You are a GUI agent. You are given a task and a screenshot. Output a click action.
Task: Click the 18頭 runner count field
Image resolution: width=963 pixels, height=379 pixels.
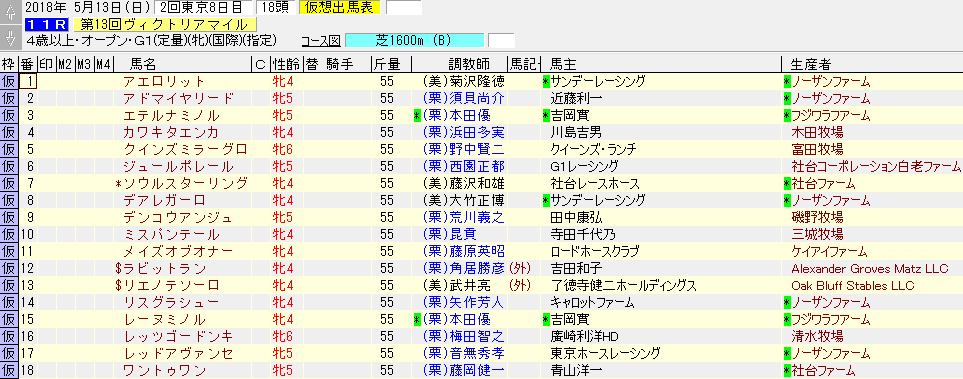click(275, 8)
